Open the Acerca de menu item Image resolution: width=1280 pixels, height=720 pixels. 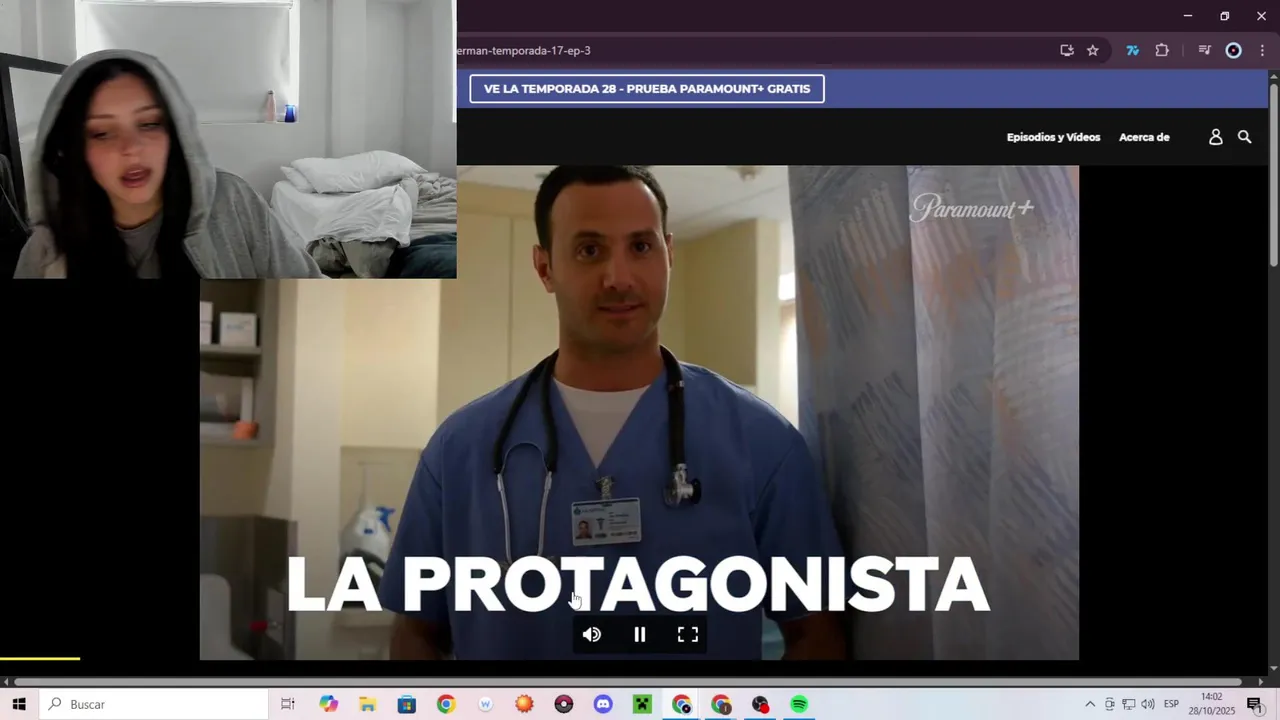pyautogui.click(x=1144, y=137)
